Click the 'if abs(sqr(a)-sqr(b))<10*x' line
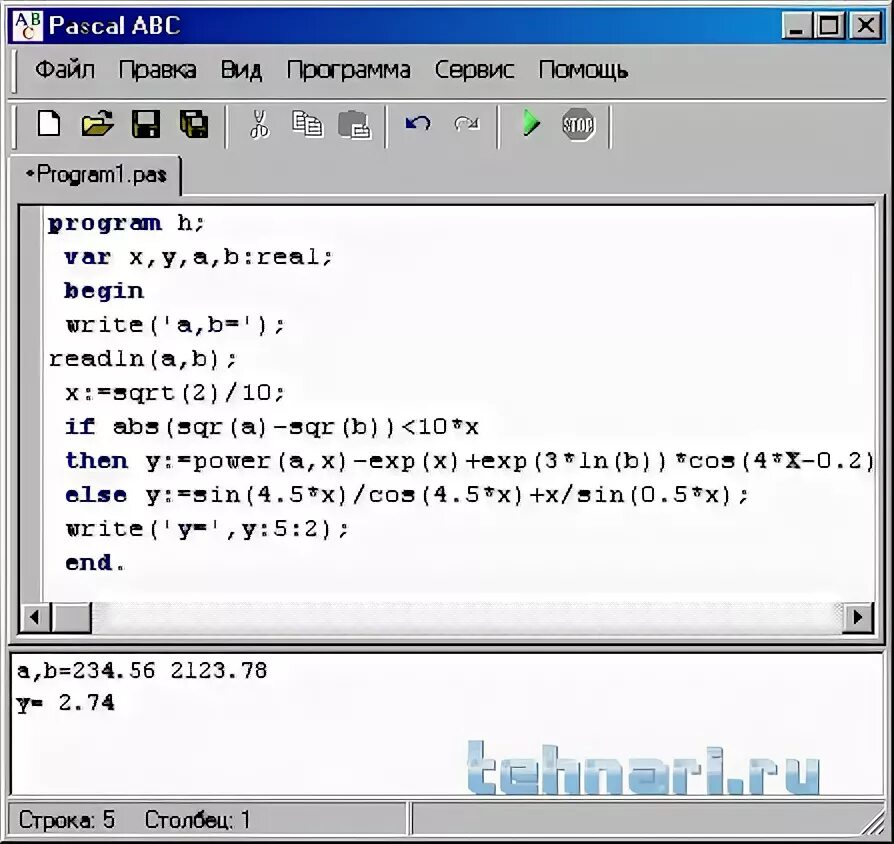The width and height of the screenshot is (894, 844). pyautogui.click(x=271, y=427)
